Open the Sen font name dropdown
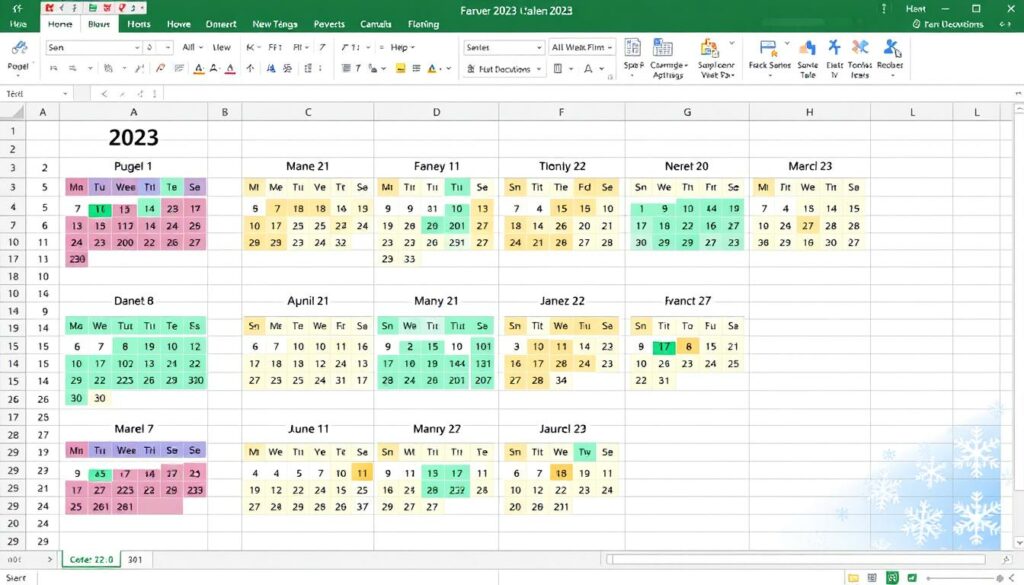The image size is (1024, 585). click(136, 48)
